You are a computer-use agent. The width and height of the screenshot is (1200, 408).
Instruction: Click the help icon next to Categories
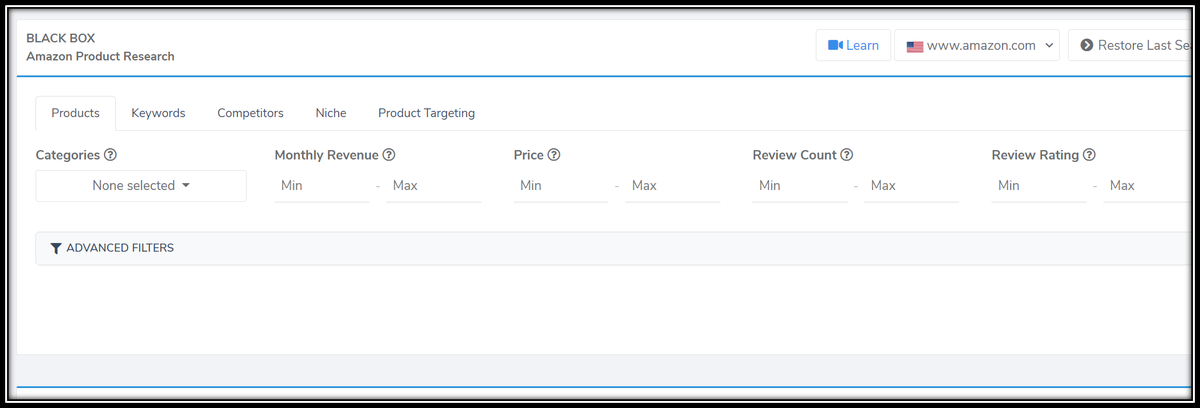tap(111, 155)
